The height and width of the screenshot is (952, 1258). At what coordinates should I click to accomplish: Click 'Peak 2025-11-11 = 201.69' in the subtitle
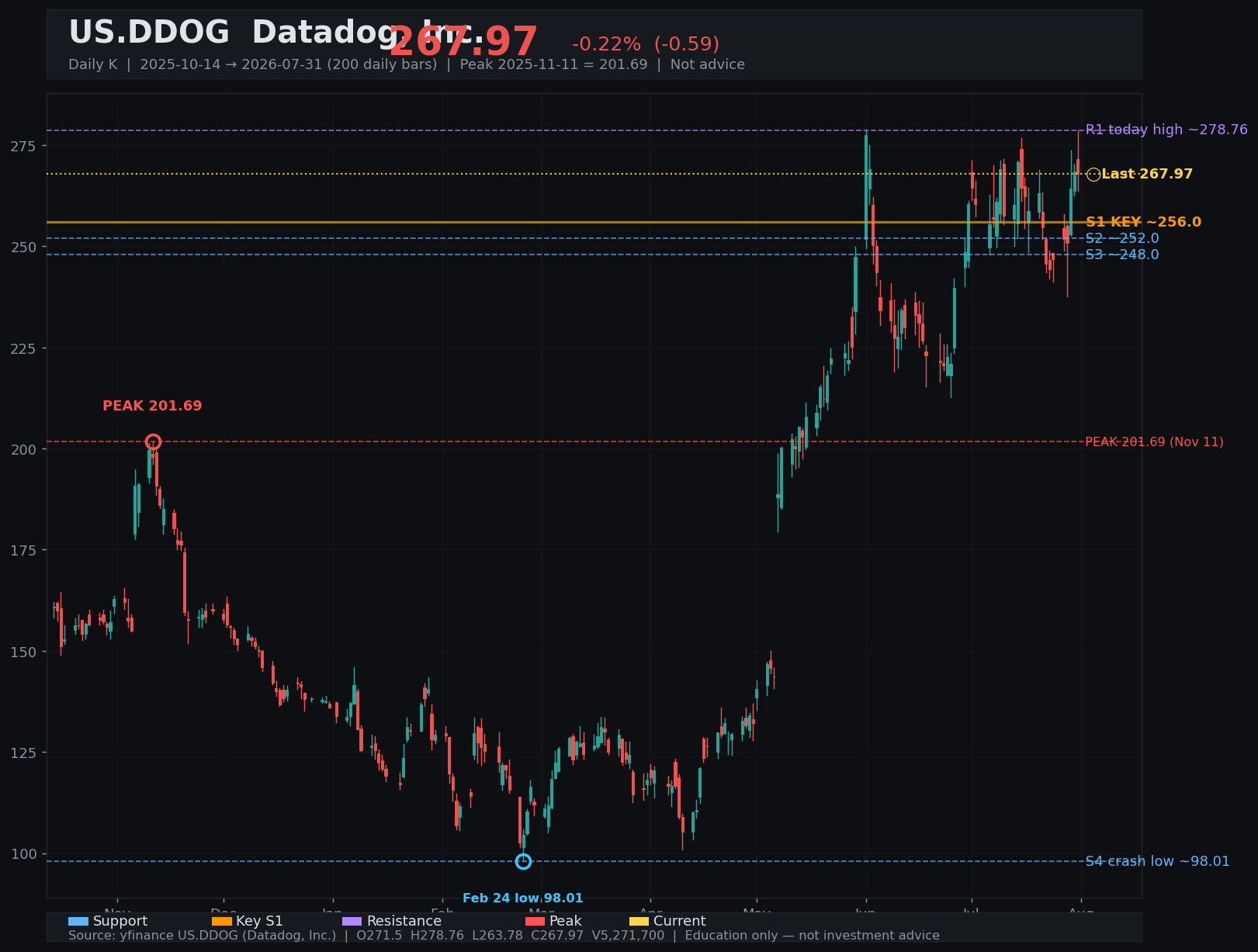pyautogui.click(x=553, y=64)
